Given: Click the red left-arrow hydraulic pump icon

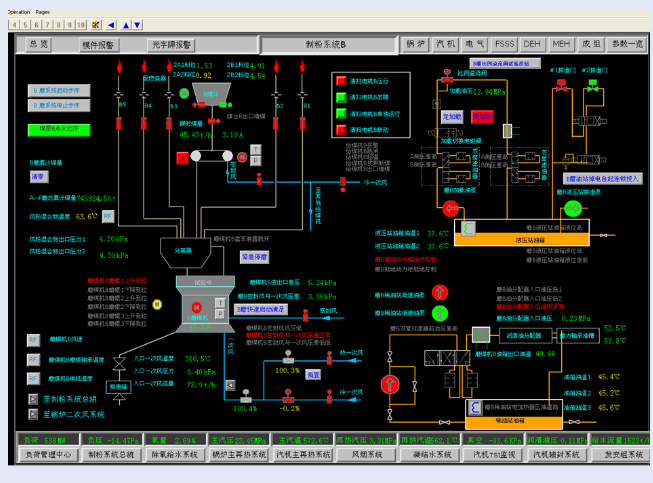Looking at the screenshot, I should 451,209.
